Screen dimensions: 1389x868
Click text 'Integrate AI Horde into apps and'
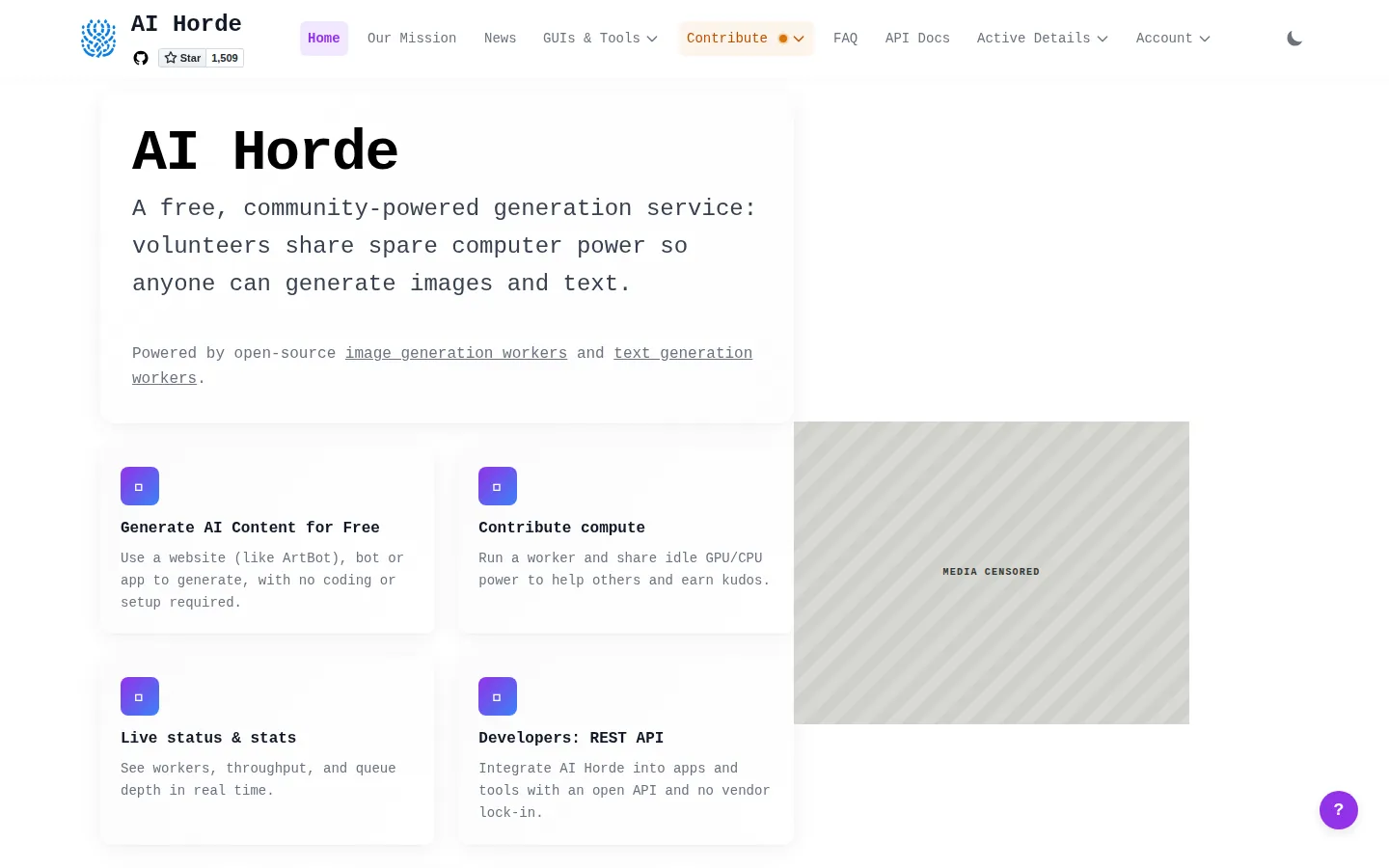[609, 768]
